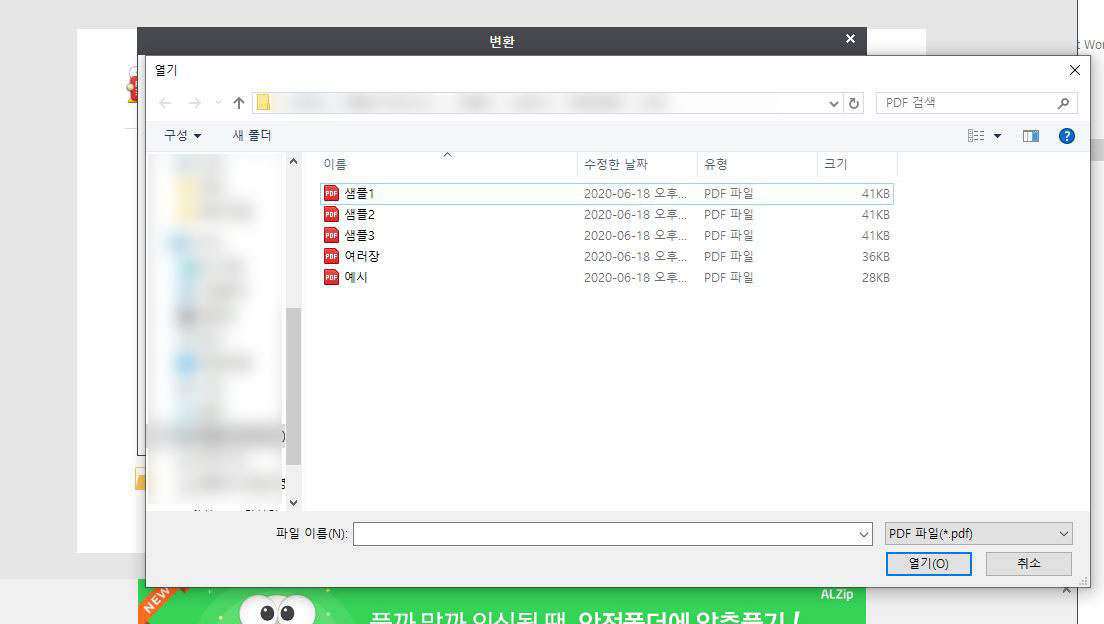Open recent locations dropdown arrow

(x=218, y=103)
